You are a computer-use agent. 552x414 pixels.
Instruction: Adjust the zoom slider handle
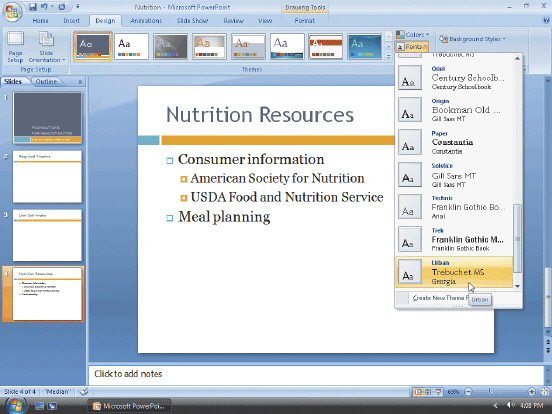491,391
